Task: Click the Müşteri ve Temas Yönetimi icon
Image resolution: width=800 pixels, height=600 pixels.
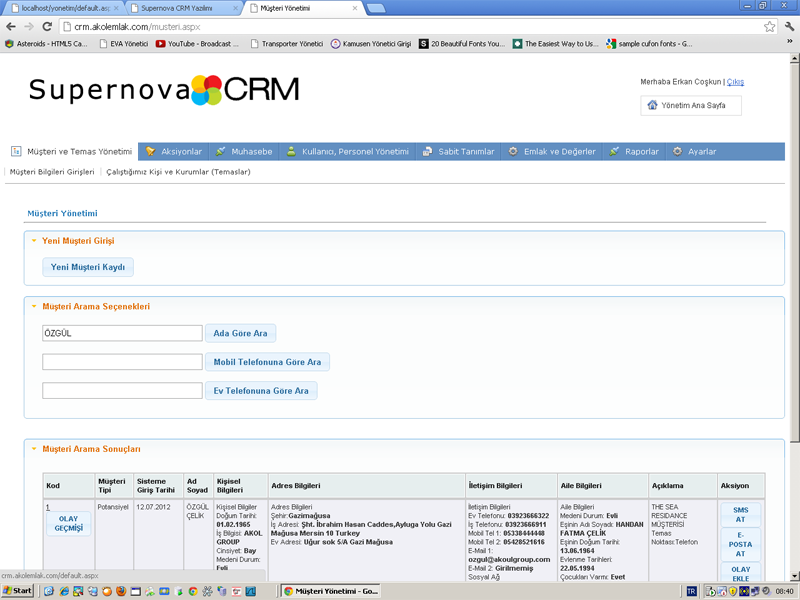Action: [x=16, y=151]
